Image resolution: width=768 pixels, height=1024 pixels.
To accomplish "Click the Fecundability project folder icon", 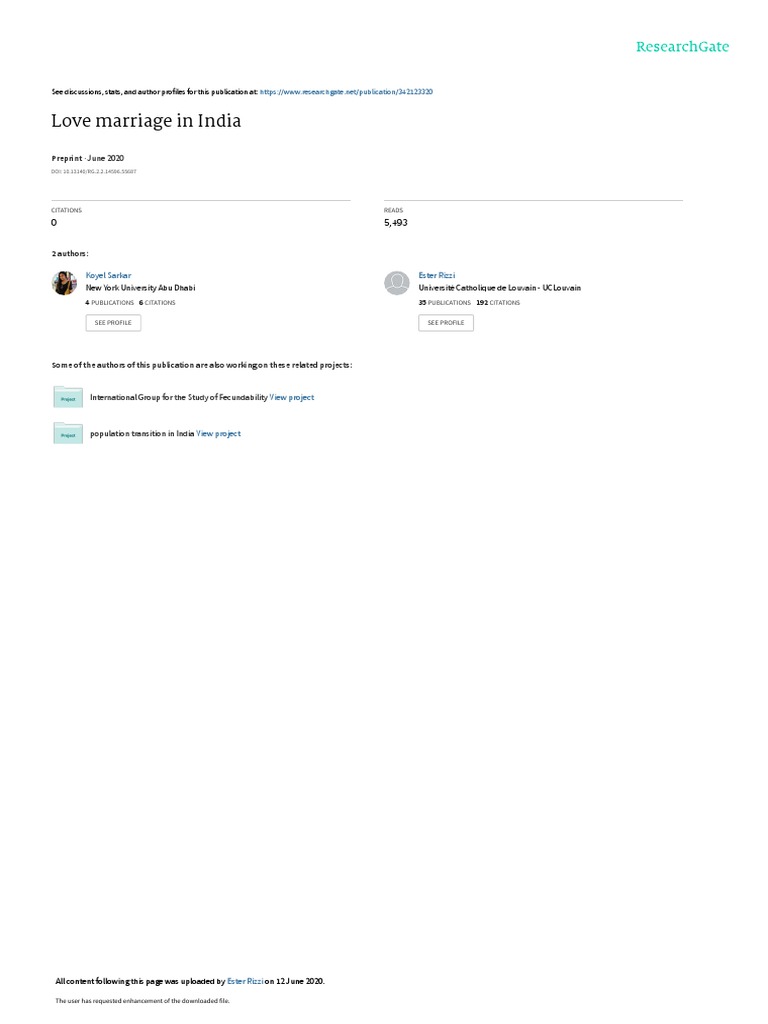I will point(68,397).
